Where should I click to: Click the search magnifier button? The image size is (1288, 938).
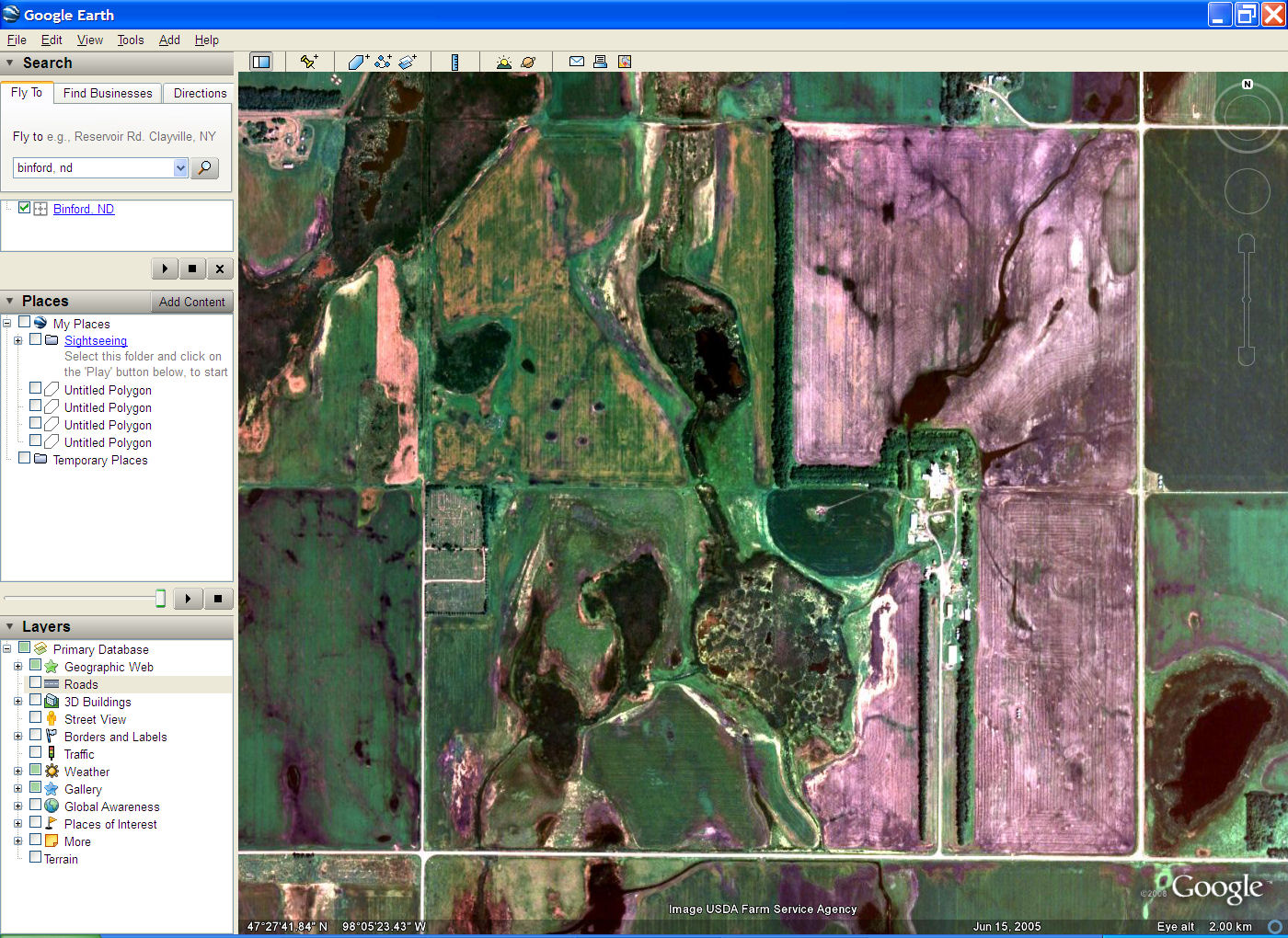(x=204, y=168)
